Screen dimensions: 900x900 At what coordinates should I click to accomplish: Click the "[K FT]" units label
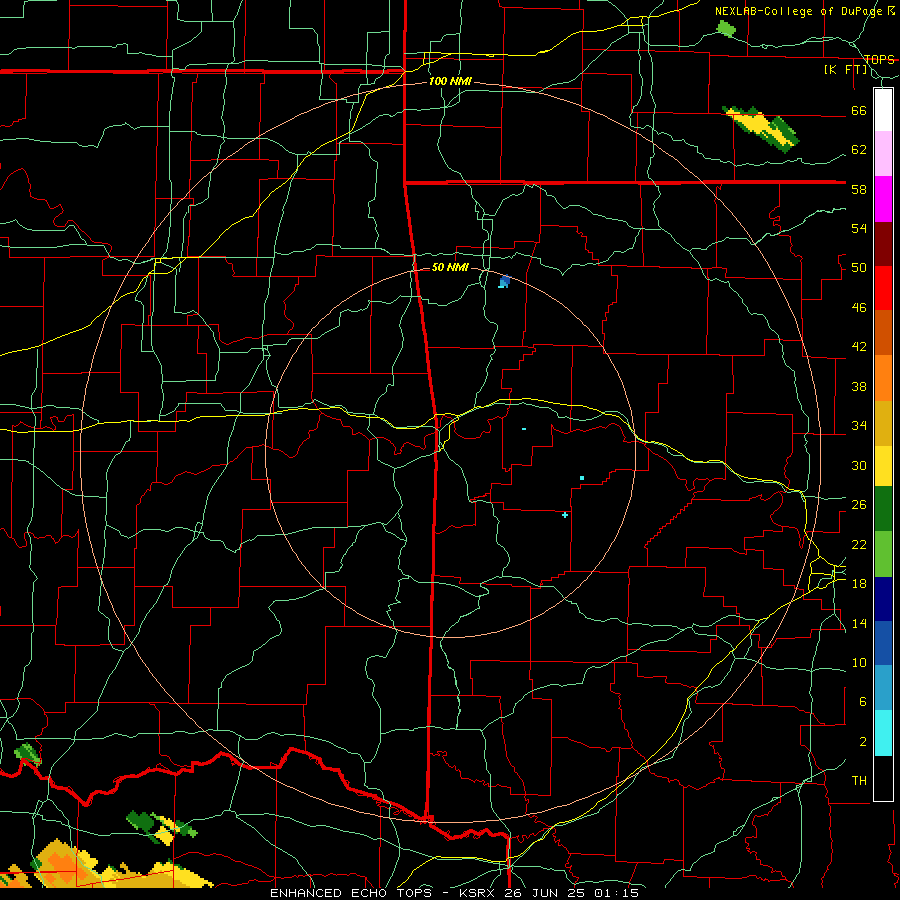point(846,69)
